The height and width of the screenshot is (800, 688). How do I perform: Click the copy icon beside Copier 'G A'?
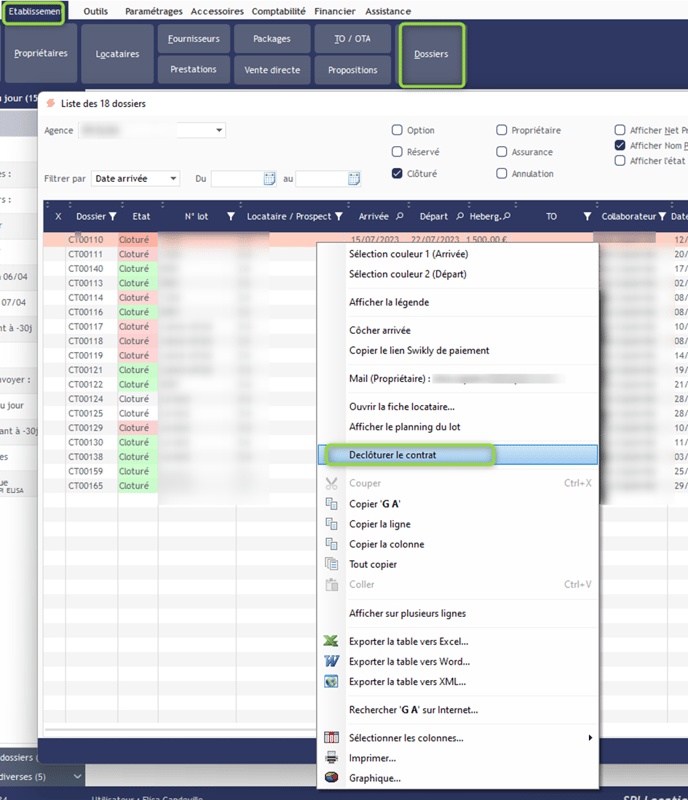pyautogui.click(x=331, y=504)
